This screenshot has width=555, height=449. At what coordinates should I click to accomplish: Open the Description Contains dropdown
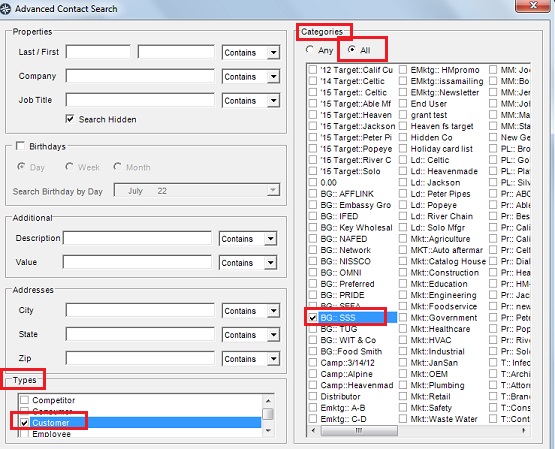(271, 238)
